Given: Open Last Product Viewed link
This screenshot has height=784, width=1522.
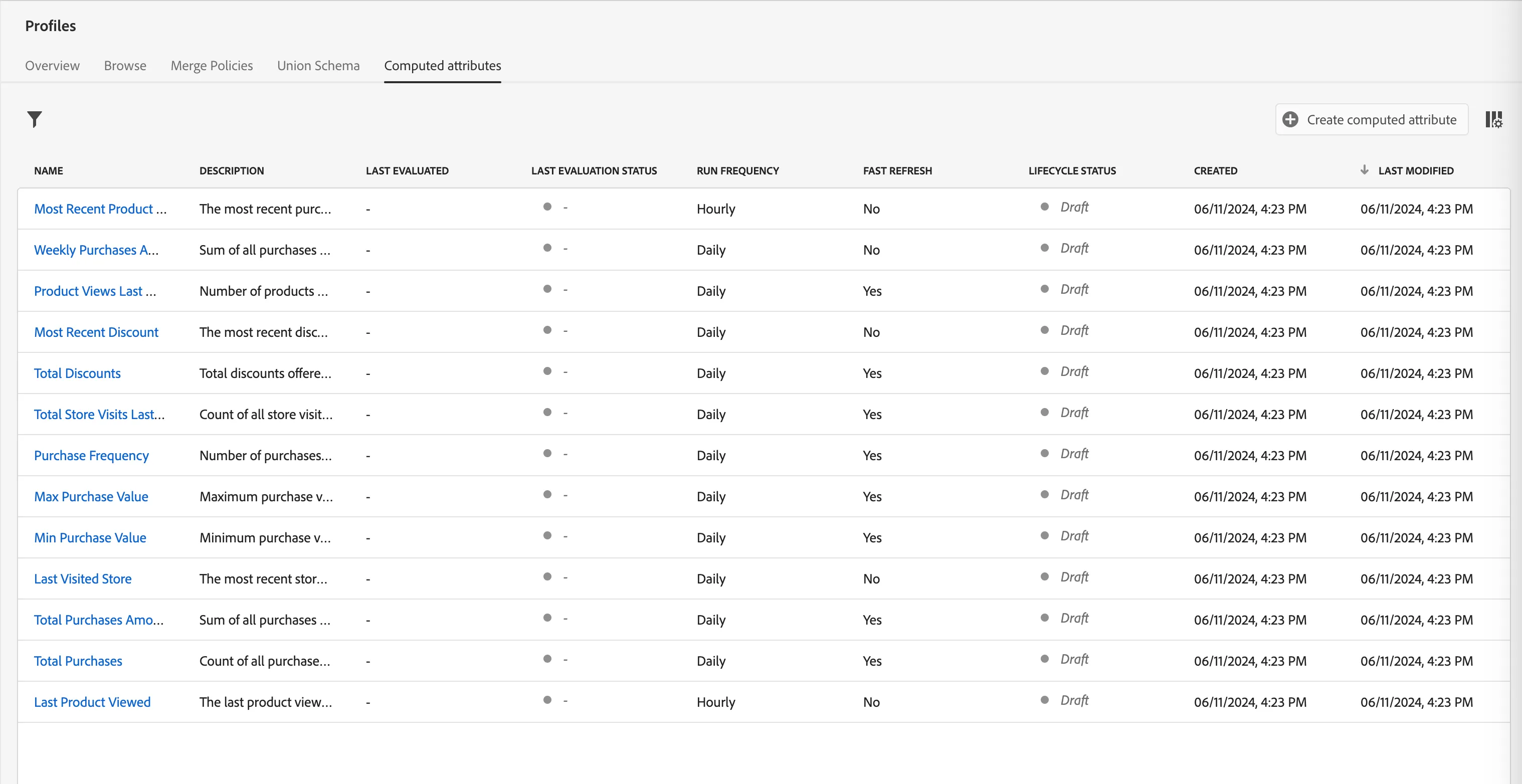Looking at the screenshot, I should click(x=92, y=702).
